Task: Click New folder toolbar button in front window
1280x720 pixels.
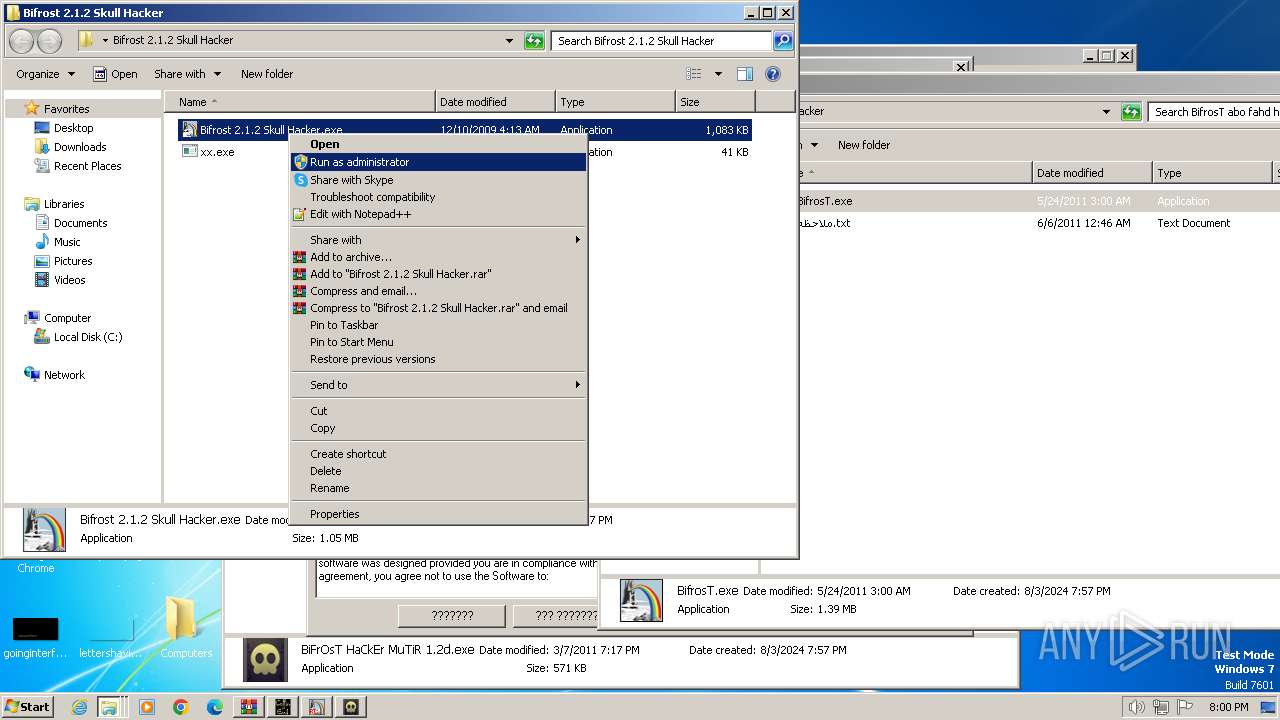Action: [x=267, y=74]
